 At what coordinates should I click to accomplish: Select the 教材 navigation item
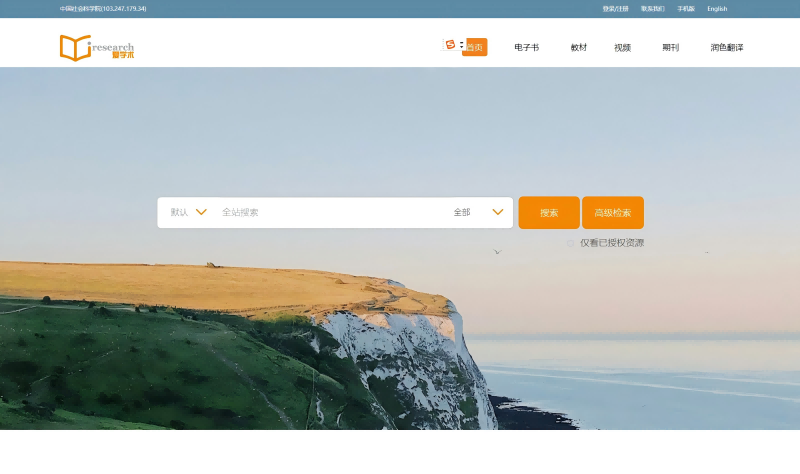tap(579, 47)
